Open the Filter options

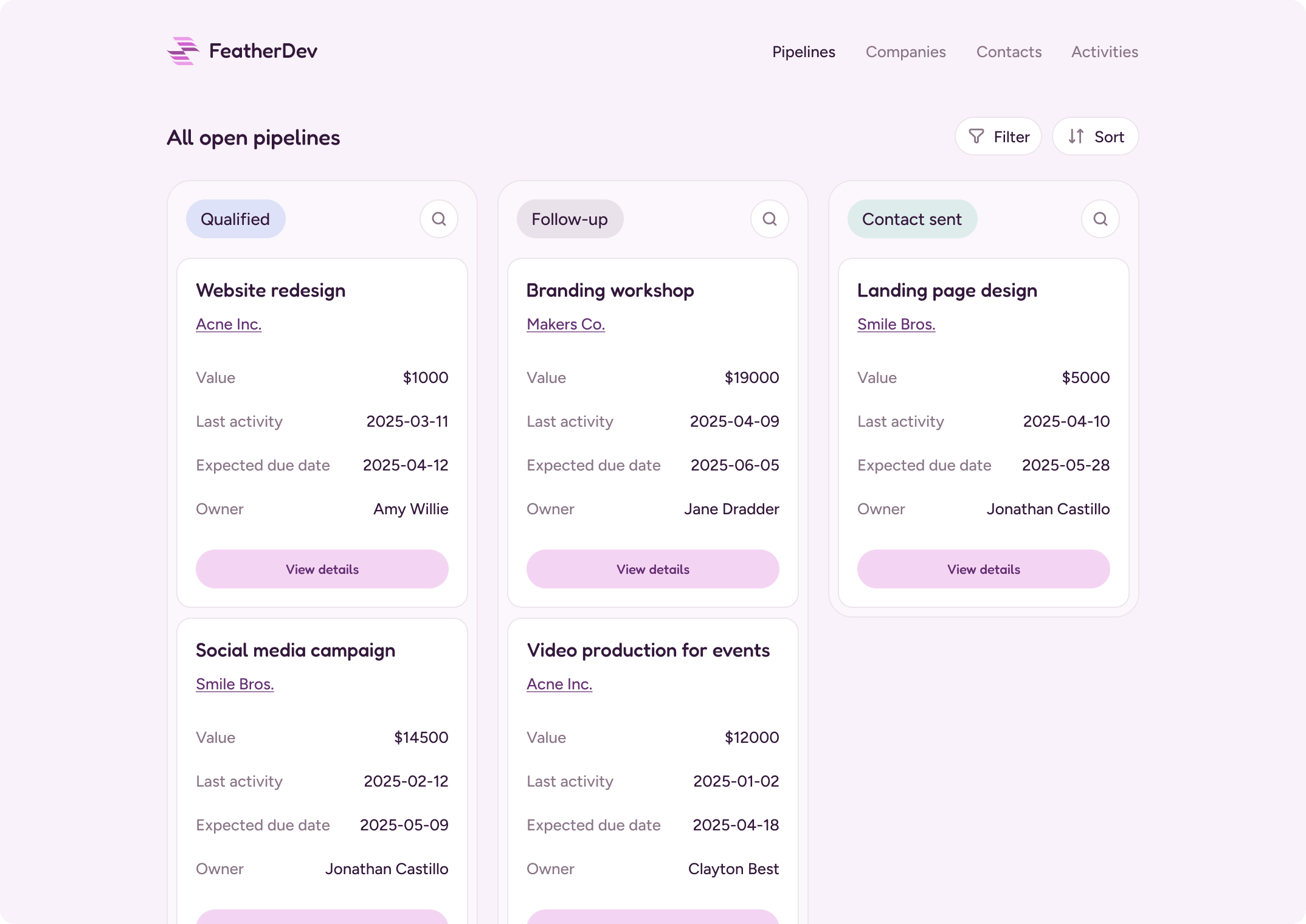pyautogui.click(x=998, y=137)
